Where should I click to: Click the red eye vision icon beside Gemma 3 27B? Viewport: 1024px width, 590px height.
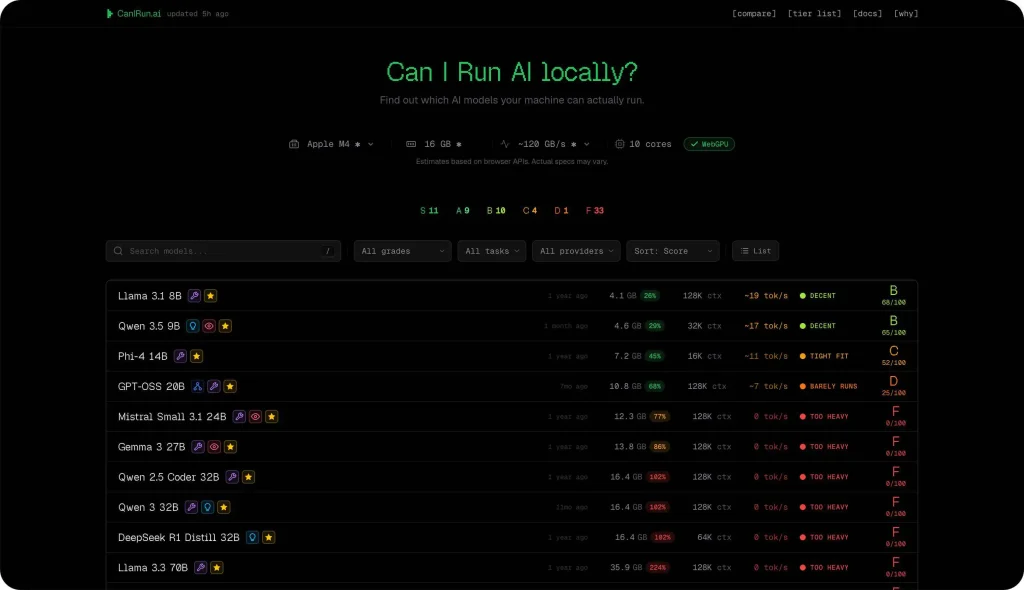tap(214, 447)
